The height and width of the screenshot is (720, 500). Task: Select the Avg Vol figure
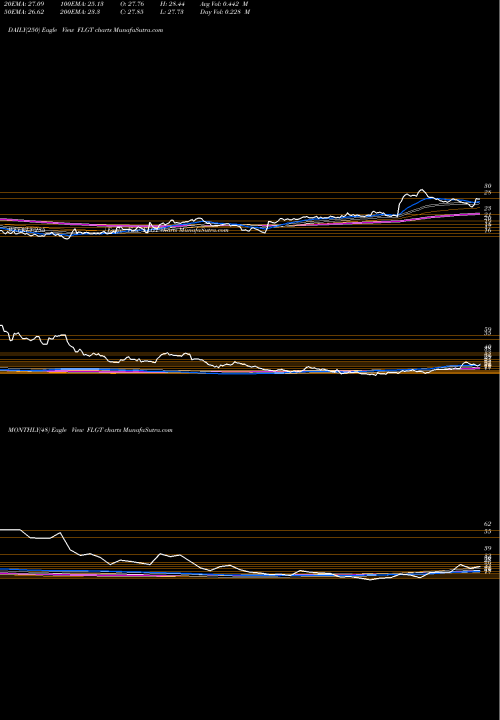tap(224, 4)
